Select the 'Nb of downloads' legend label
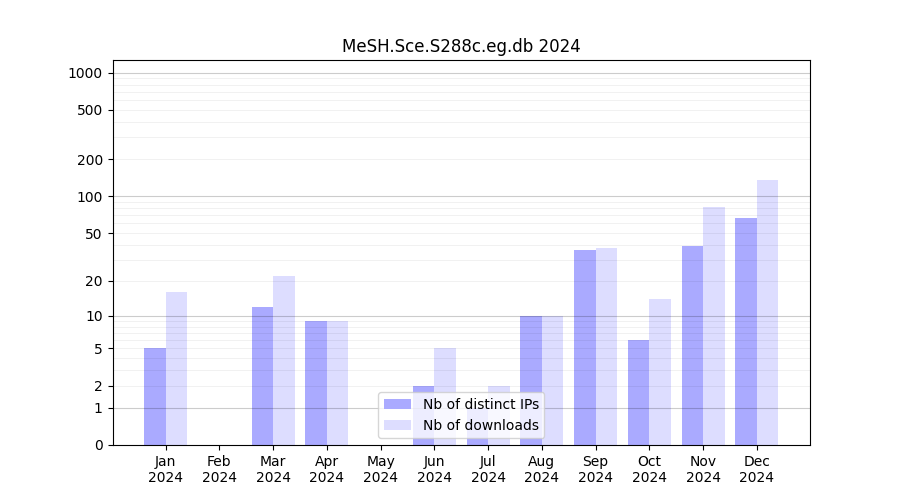The image size is (900, 500). point(480,425)
